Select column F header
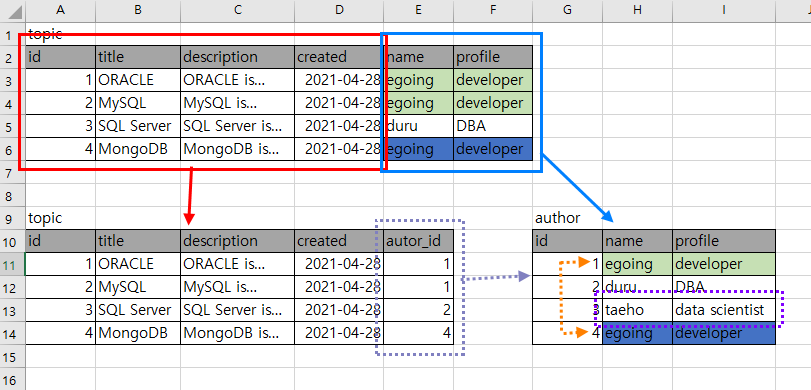The width and height of the screenshot is (811, 390). pos(493,10)
